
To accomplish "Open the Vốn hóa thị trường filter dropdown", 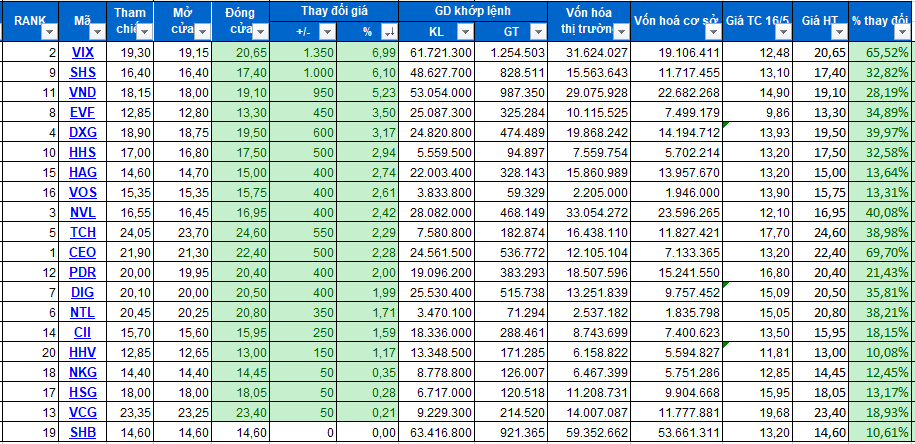I will tap(620, 32).
